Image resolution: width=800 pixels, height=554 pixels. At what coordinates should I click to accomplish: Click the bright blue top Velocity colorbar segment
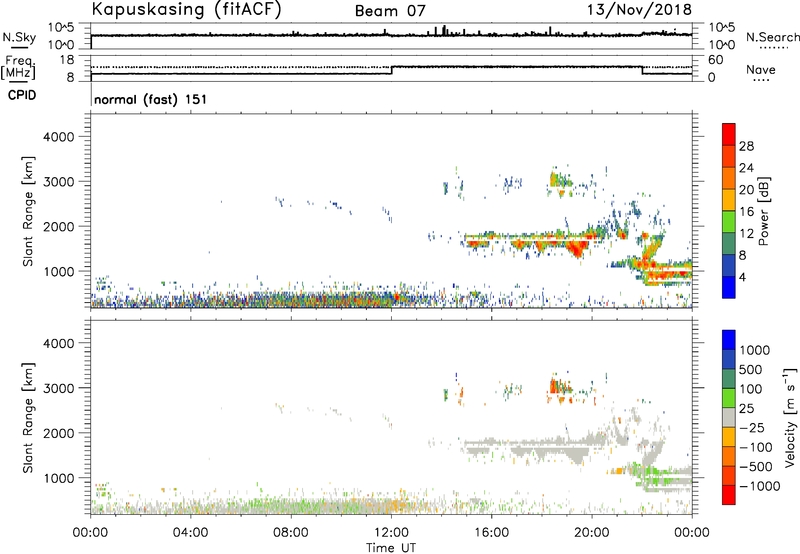point(729,340)
